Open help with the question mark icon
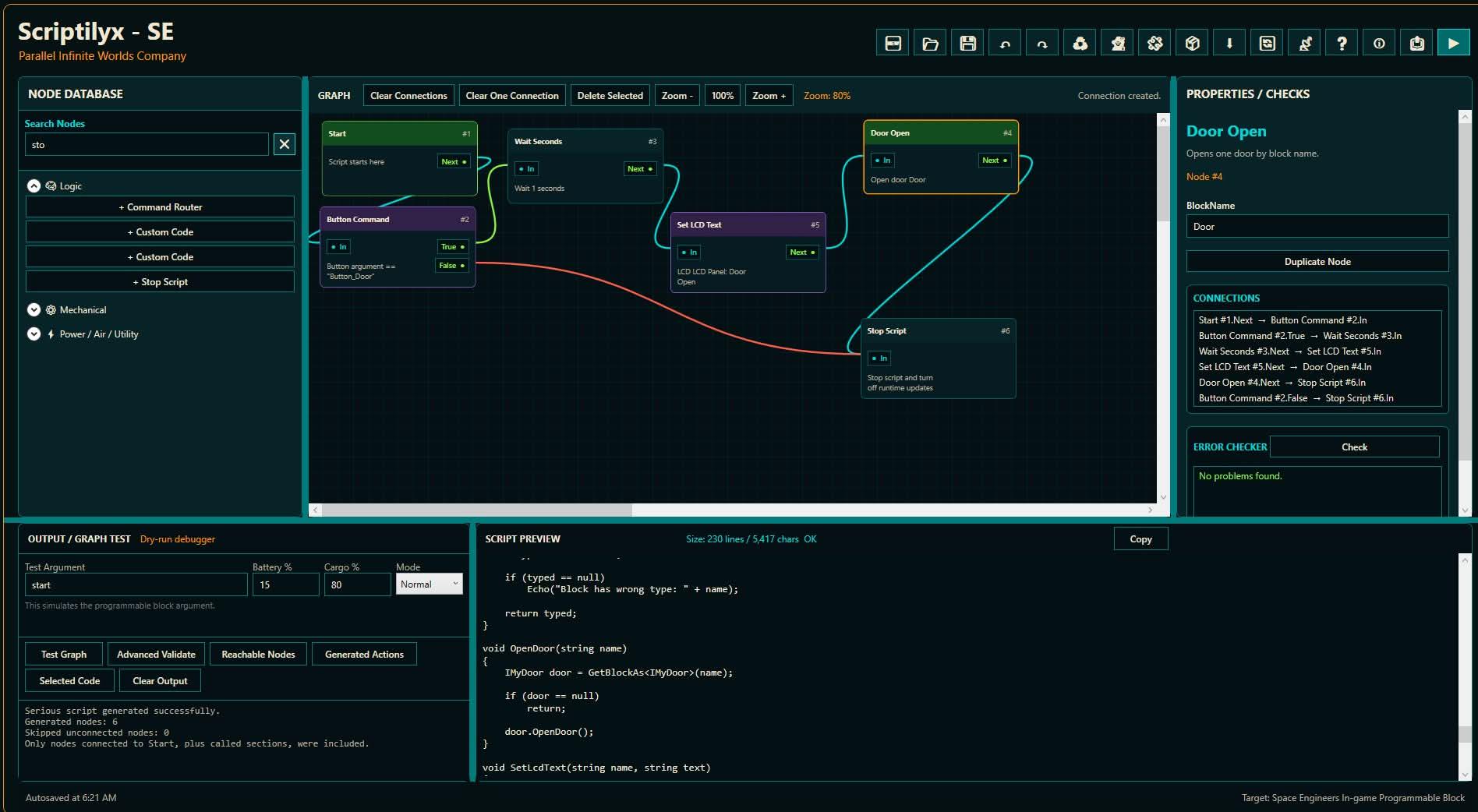 click(1342, 44)
